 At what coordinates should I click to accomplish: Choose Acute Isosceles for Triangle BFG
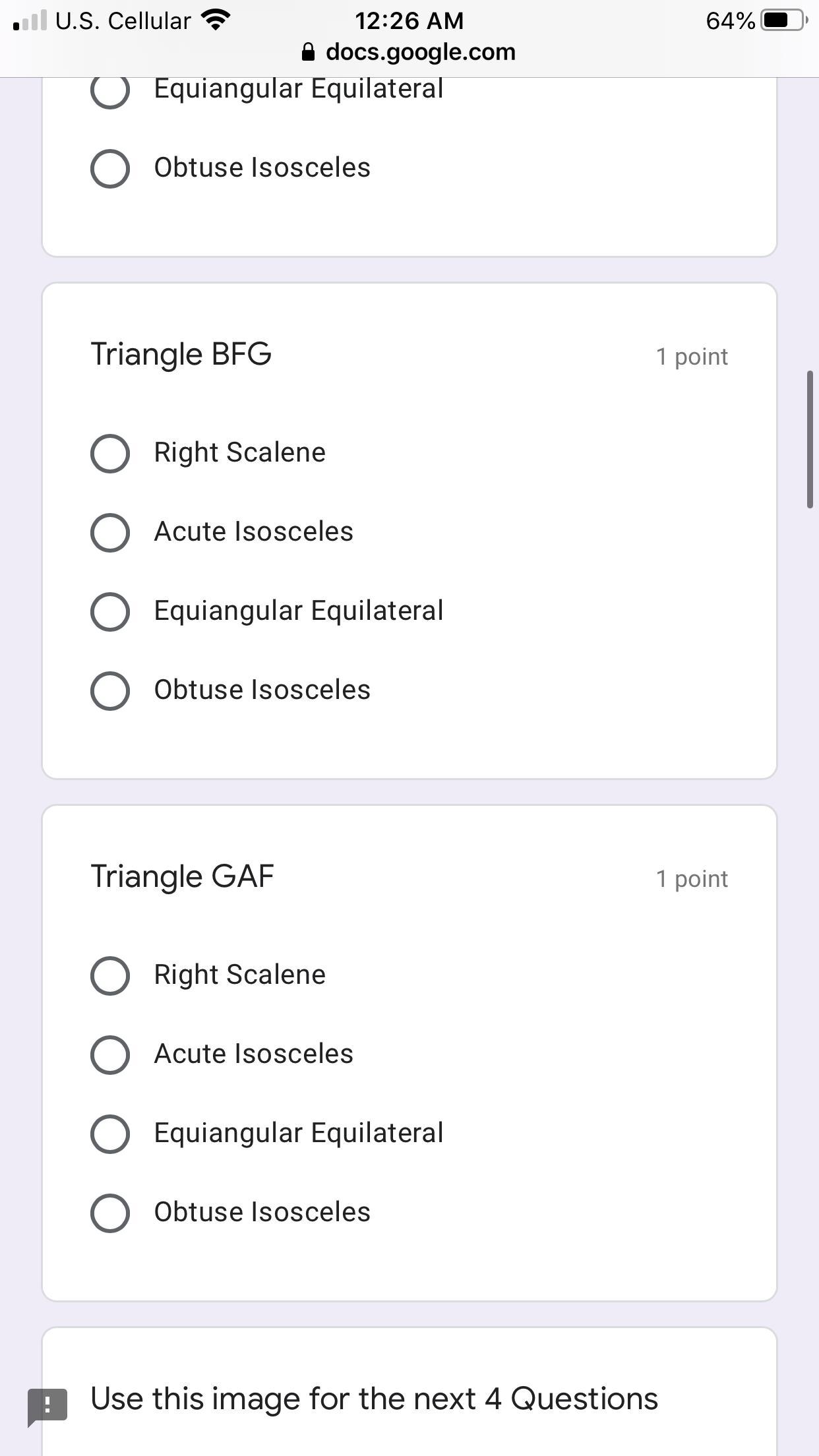(x=110, y=533)
